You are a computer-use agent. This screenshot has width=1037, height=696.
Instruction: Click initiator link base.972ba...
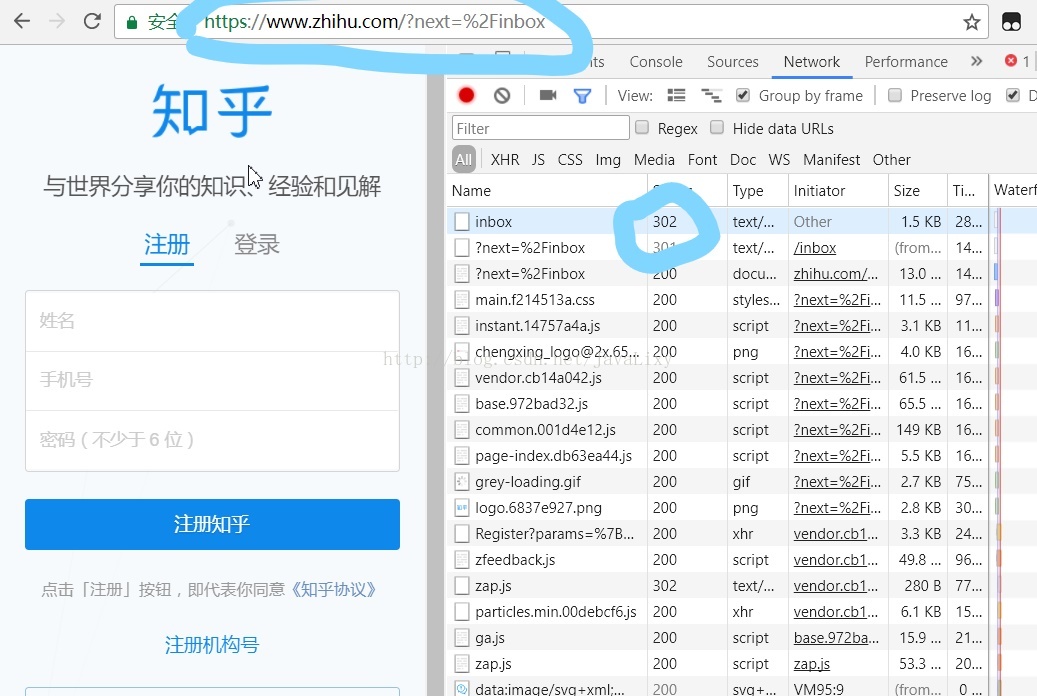[x=836, y=638]
